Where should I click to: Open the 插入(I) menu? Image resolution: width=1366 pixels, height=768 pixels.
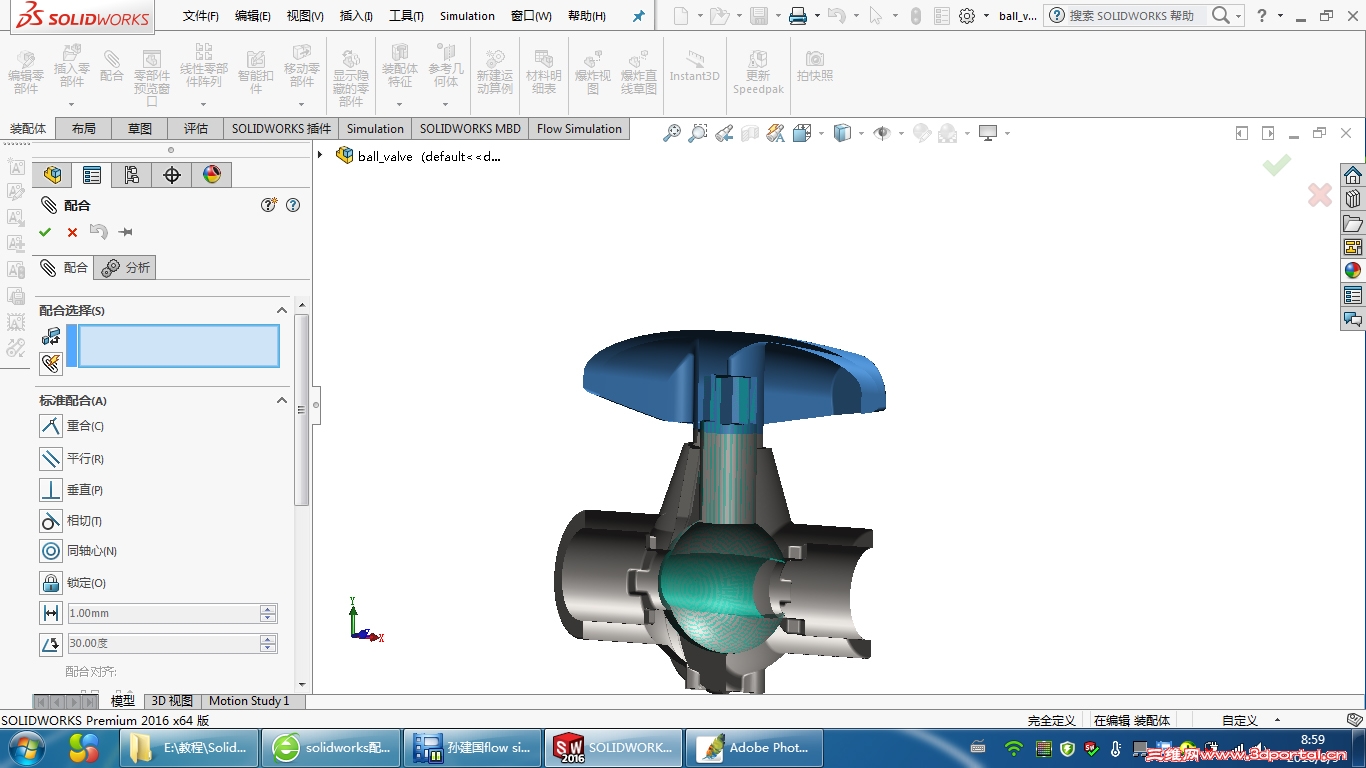pos(356,16)
